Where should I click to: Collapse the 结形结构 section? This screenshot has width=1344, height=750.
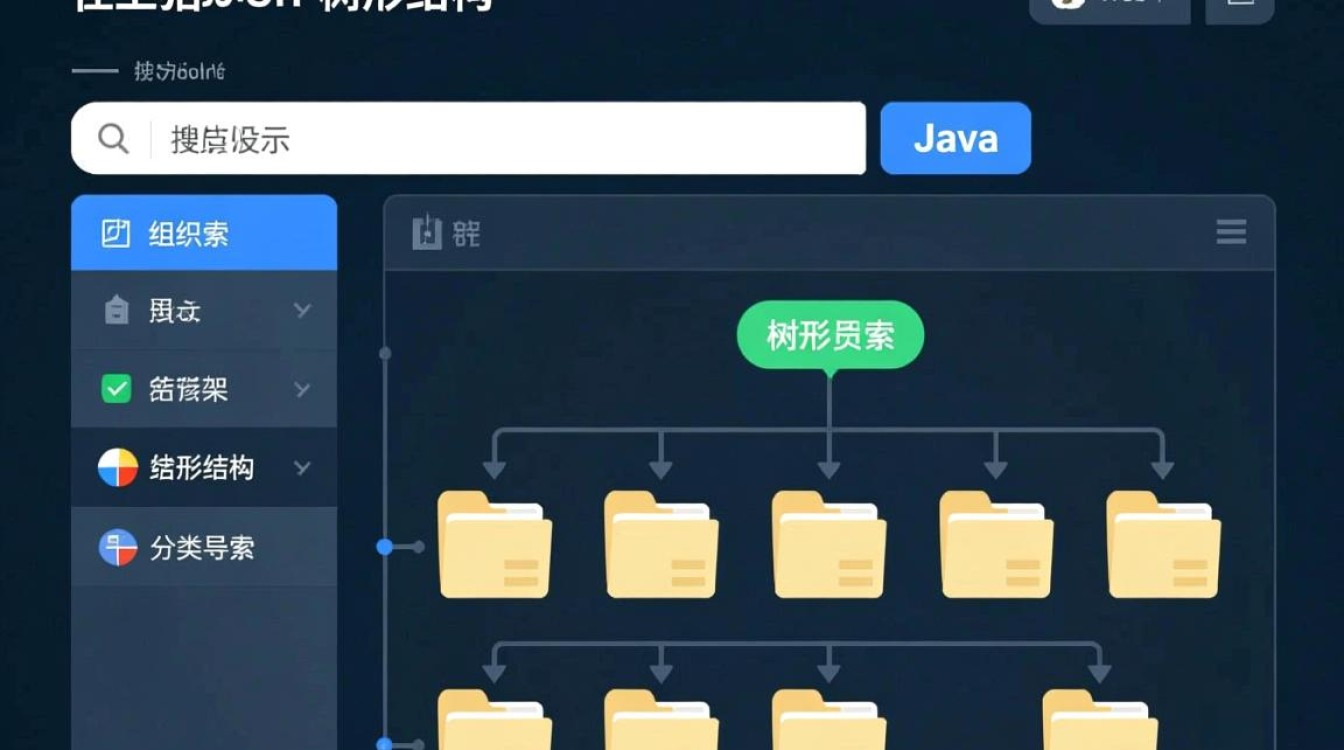[x=303, y=466]
